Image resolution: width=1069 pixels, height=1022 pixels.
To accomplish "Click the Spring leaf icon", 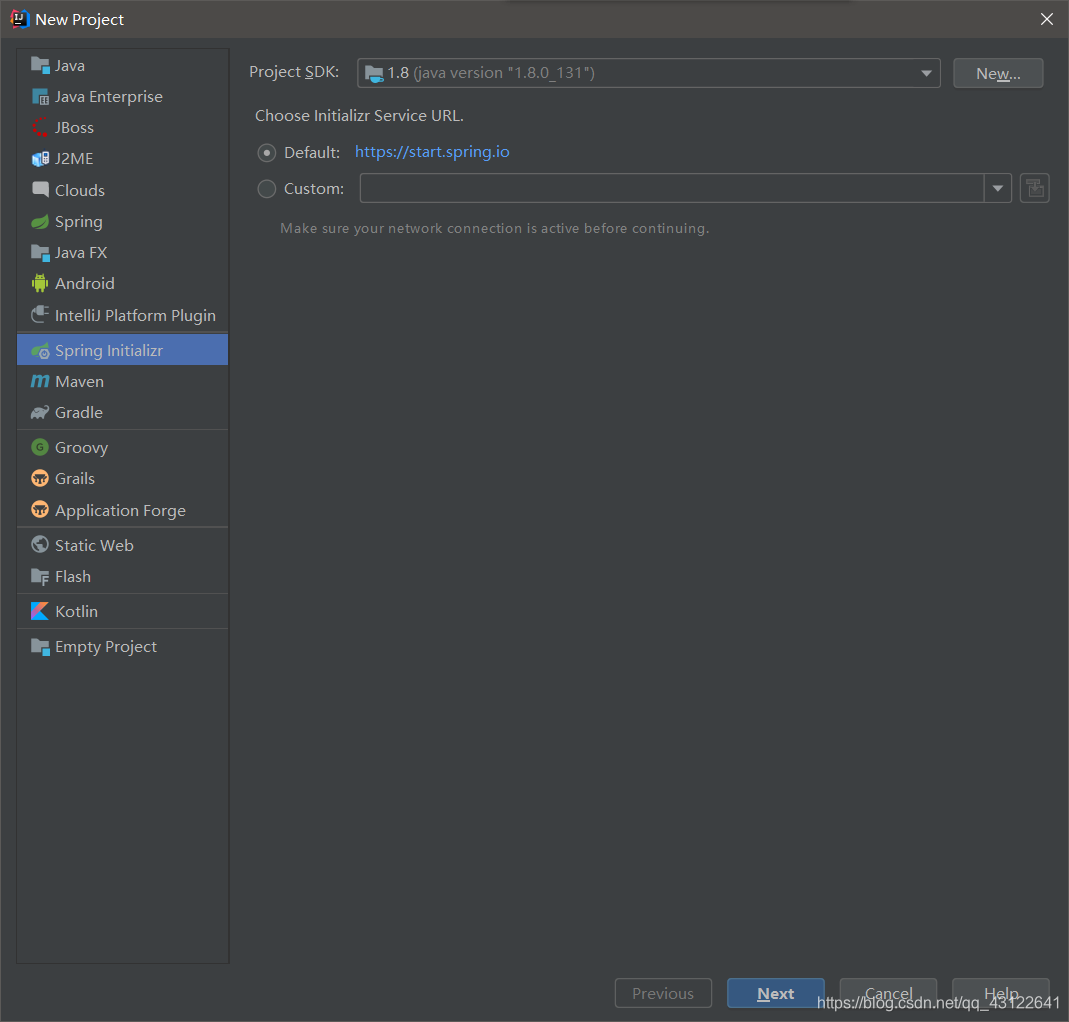I will (x=40, y=222).
